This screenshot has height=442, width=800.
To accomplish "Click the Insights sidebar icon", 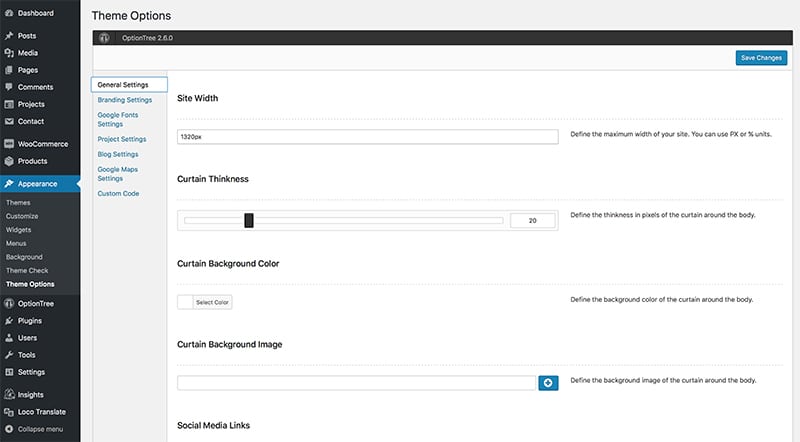I will point(9,395).
